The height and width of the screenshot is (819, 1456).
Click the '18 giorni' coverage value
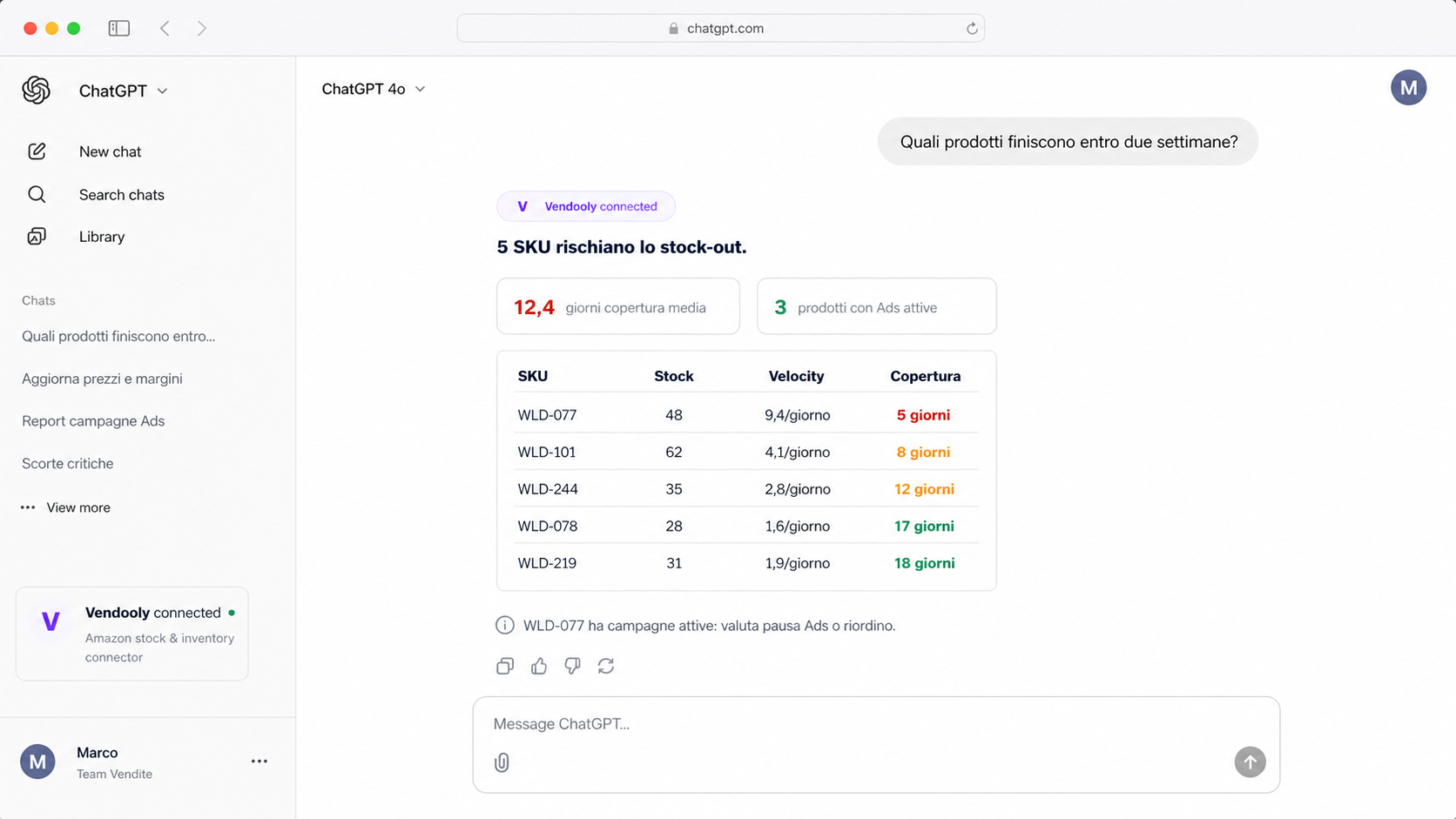tap(924, 563)
